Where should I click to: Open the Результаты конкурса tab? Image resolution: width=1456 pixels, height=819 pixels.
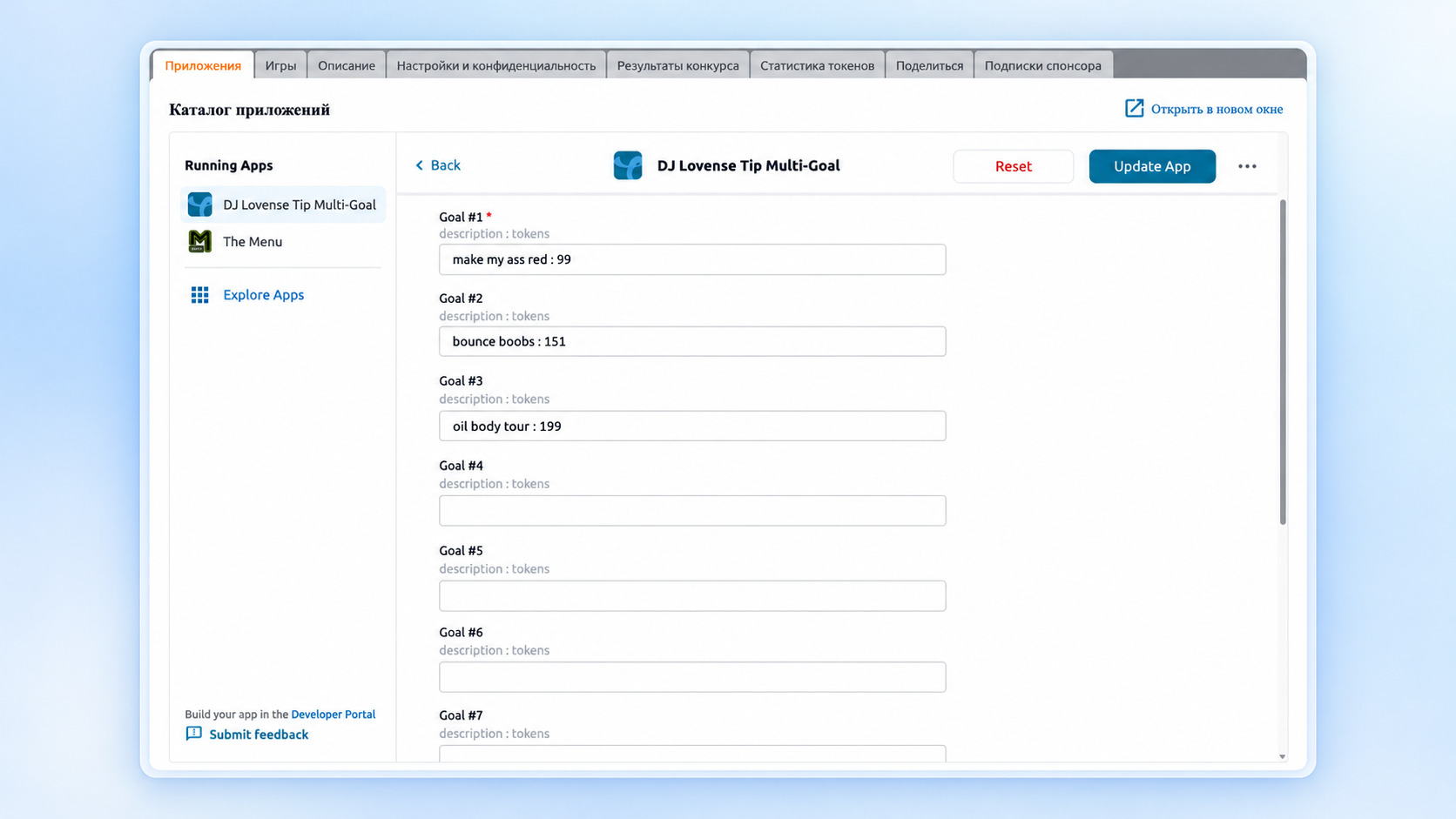(x=677, y=65)
